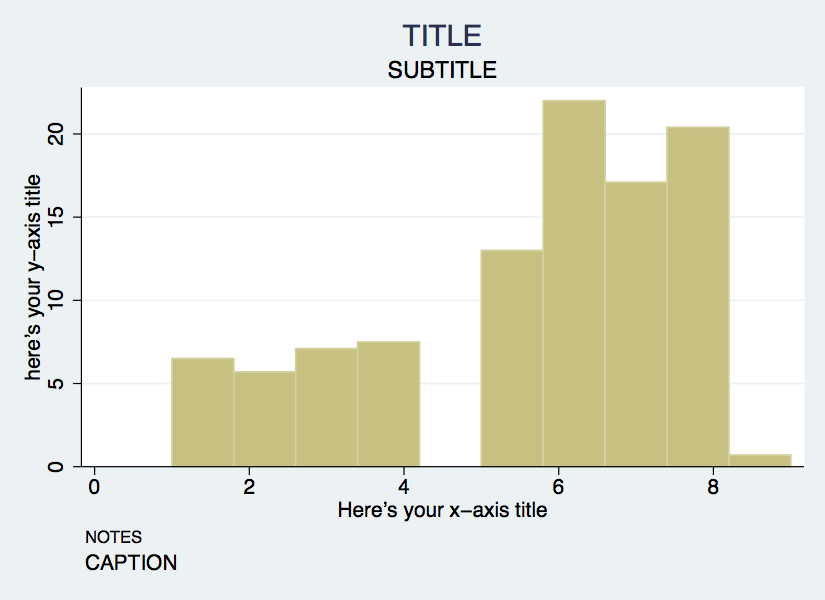
Task: Click the x-axis title text
Action: [442, 510]
